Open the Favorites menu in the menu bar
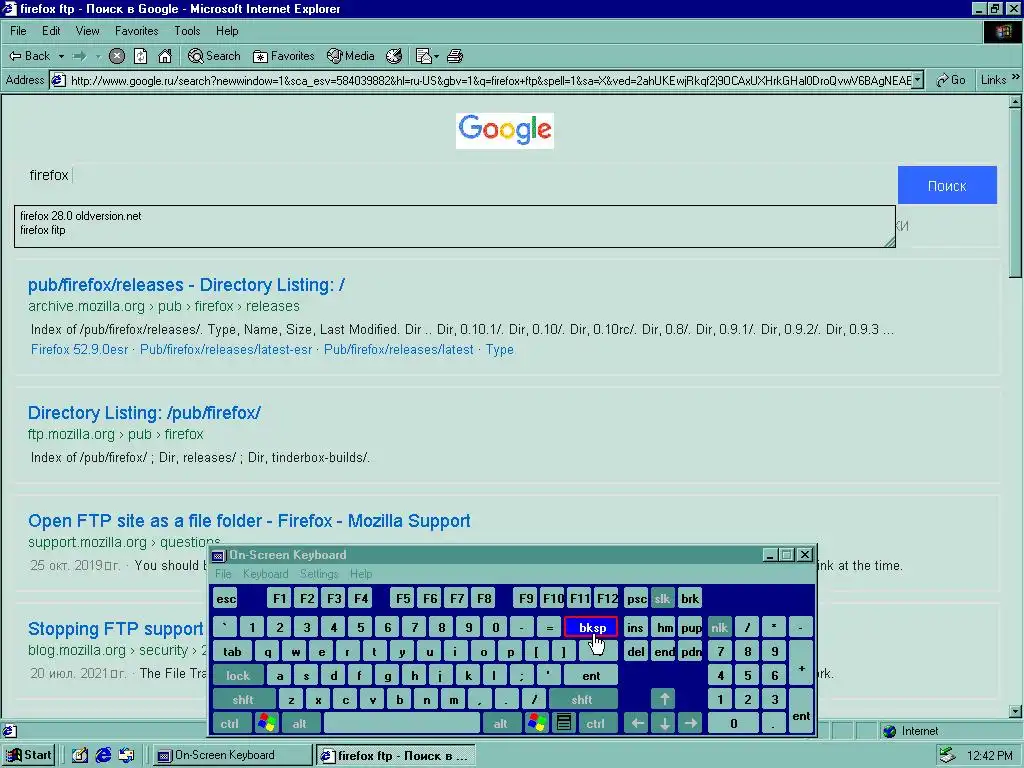 pos(136,31)
